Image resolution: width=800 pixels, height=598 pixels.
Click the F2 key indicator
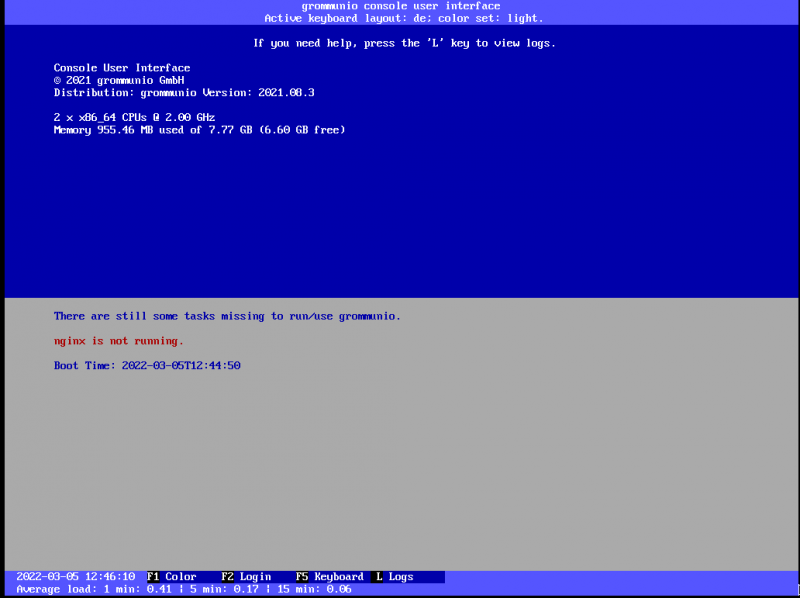227,577
